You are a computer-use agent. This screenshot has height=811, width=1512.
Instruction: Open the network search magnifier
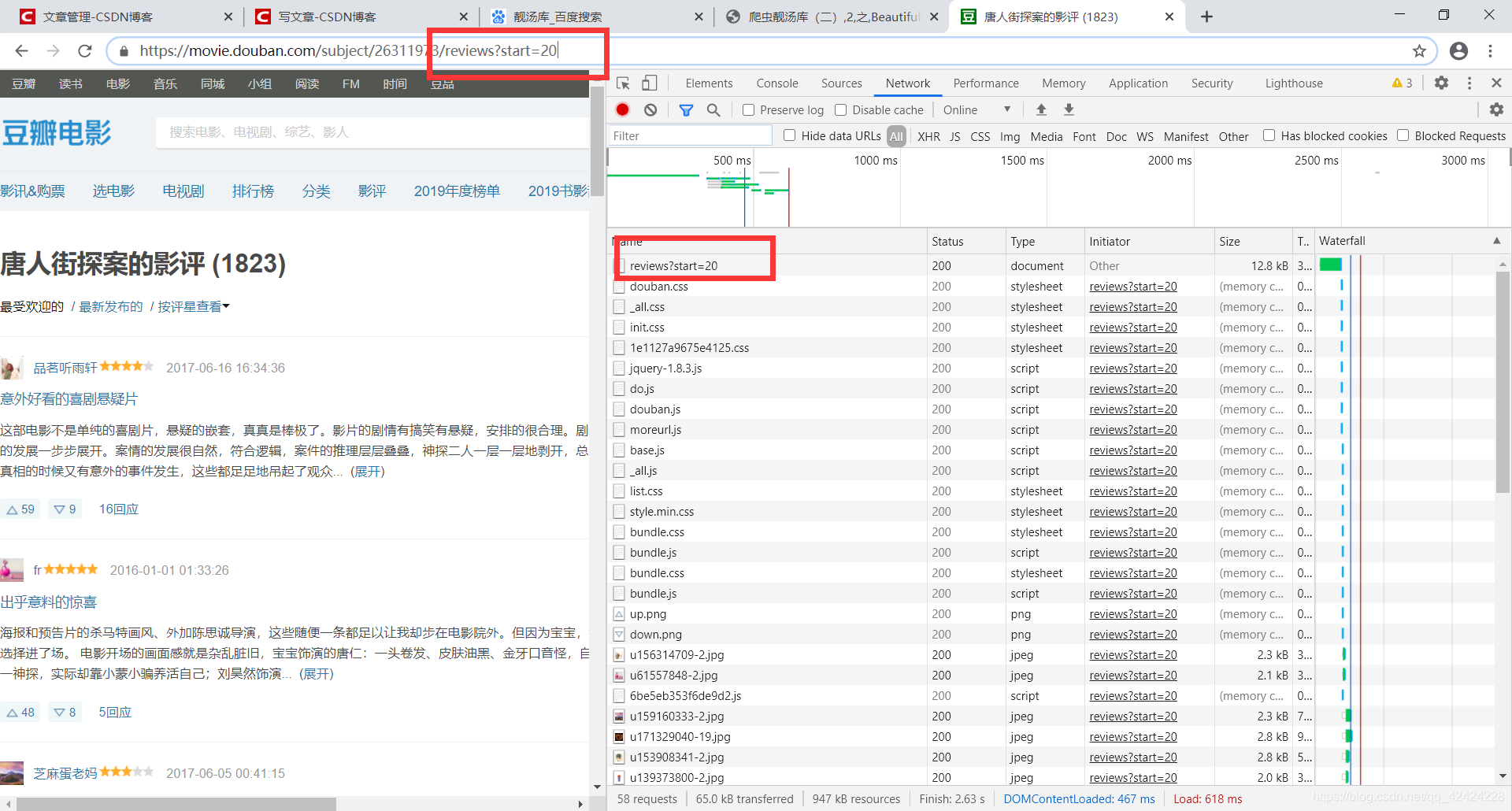[x=713, y=110]
